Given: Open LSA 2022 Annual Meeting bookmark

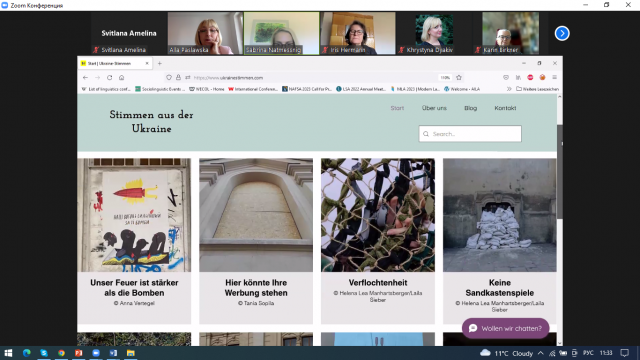Looking at the screenshot, I should tap(361, 89).
